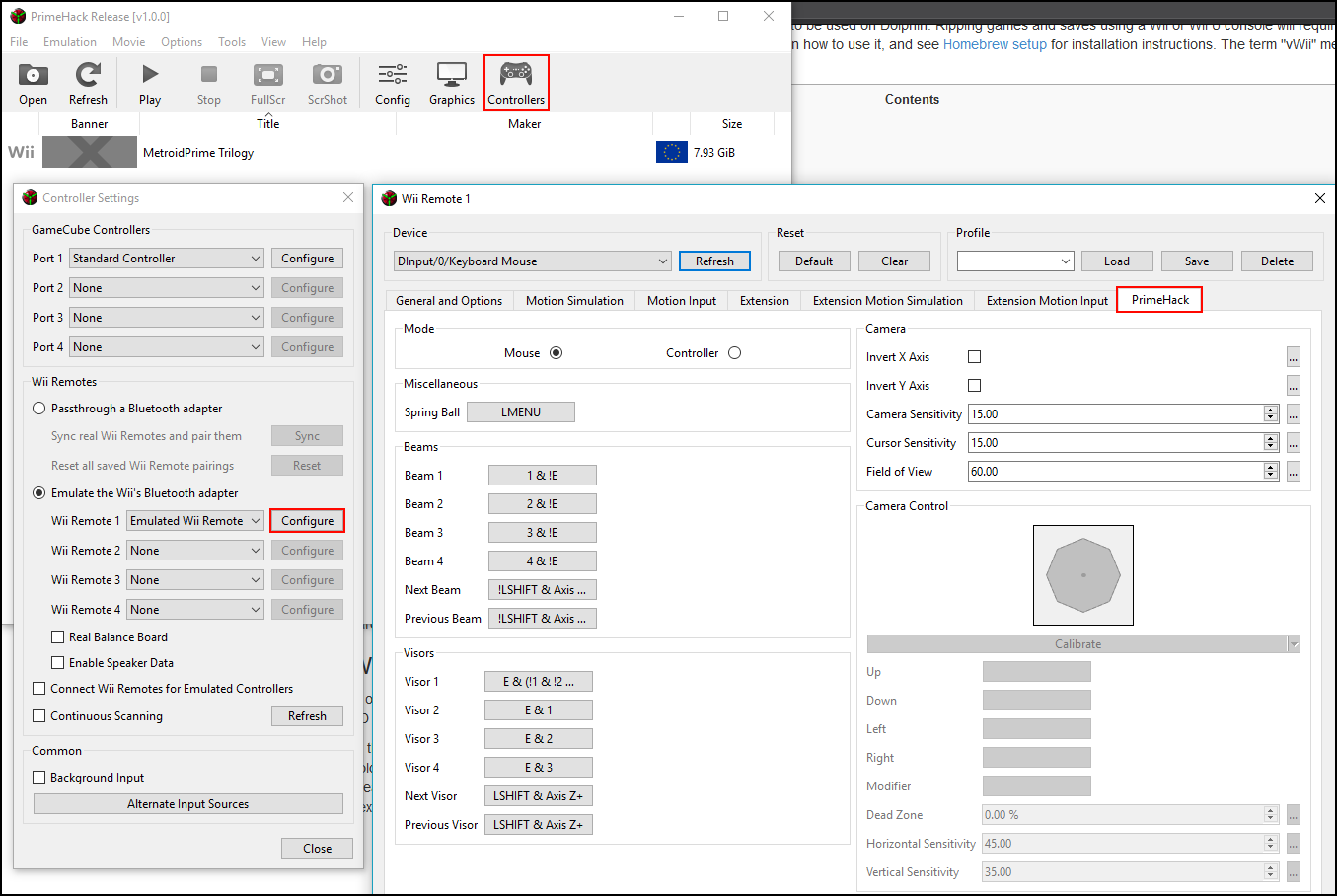Toggle the Enable Speaker Data checkbox
Screen dimensions: 1337x896
coord(57,663)
